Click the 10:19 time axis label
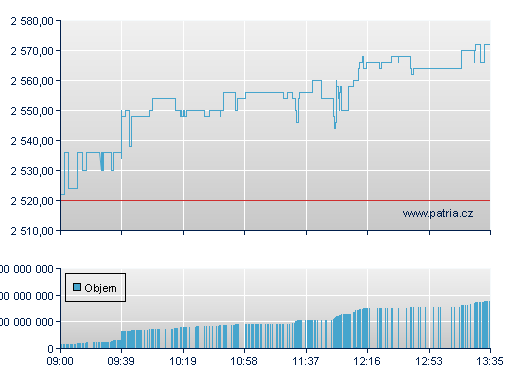This screenshot has width=507, height=380. click(x=183, y=361)
